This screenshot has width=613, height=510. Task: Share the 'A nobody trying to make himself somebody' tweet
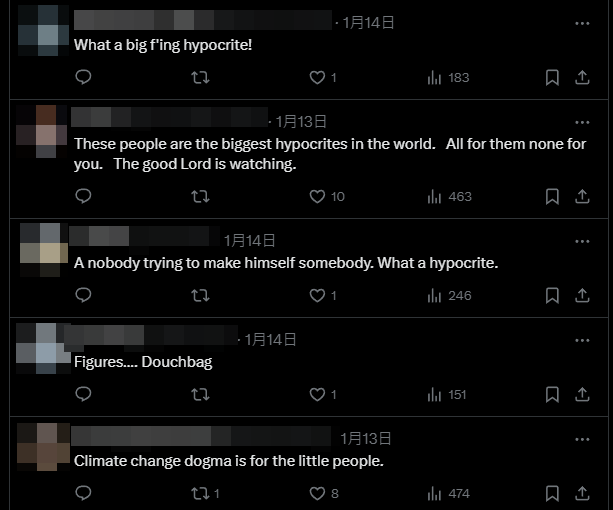click(x=582, y=295)
